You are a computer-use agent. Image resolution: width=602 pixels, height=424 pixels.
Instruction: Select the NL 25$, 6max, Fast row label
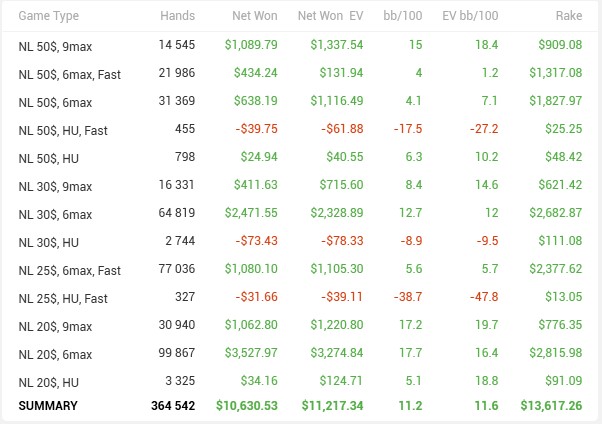pyautogui.click(x=69, y=270)
